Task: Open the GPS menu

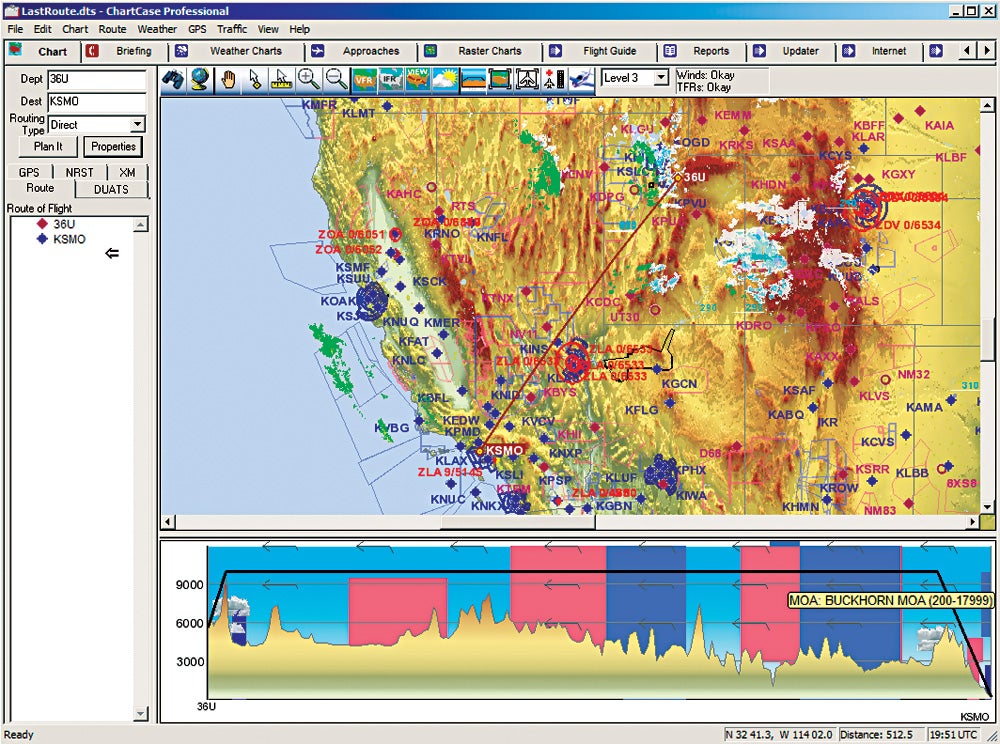Action: tap(197, 29)
